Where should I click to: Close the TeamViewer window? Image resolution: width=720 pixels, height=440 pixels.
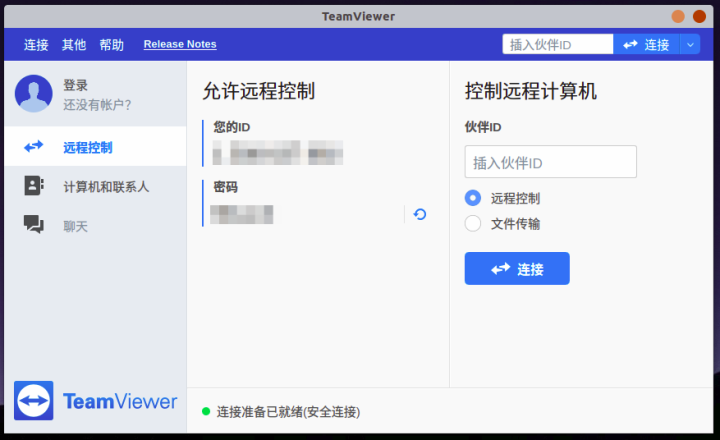pyautogui.click(x=699, y=17)
